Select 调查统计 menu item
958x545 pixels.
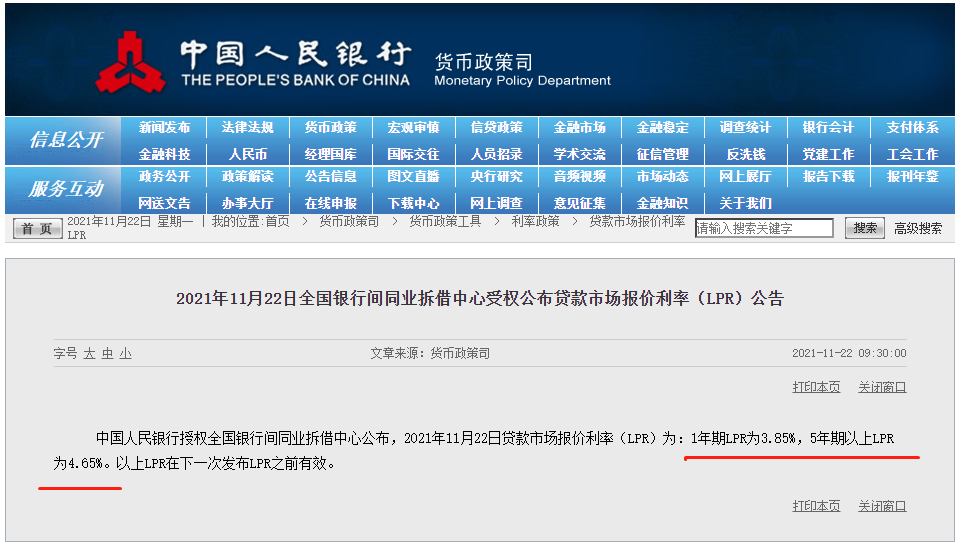(x=745, y=127)
